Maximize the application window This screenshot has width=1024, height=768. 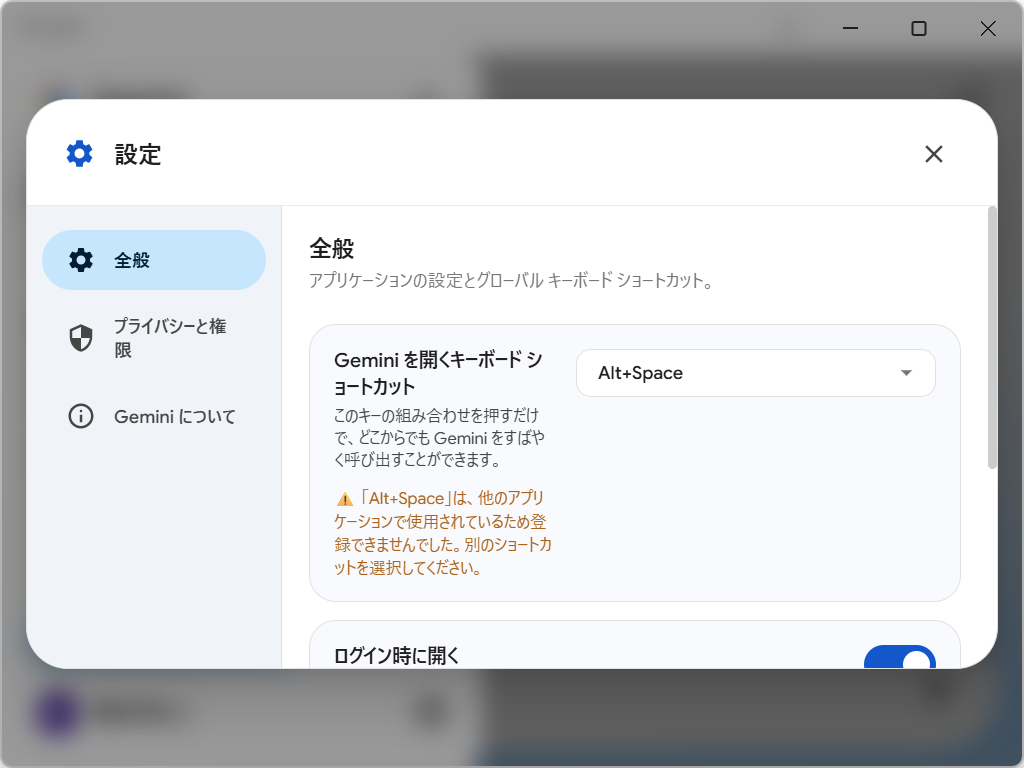point(919,28)
